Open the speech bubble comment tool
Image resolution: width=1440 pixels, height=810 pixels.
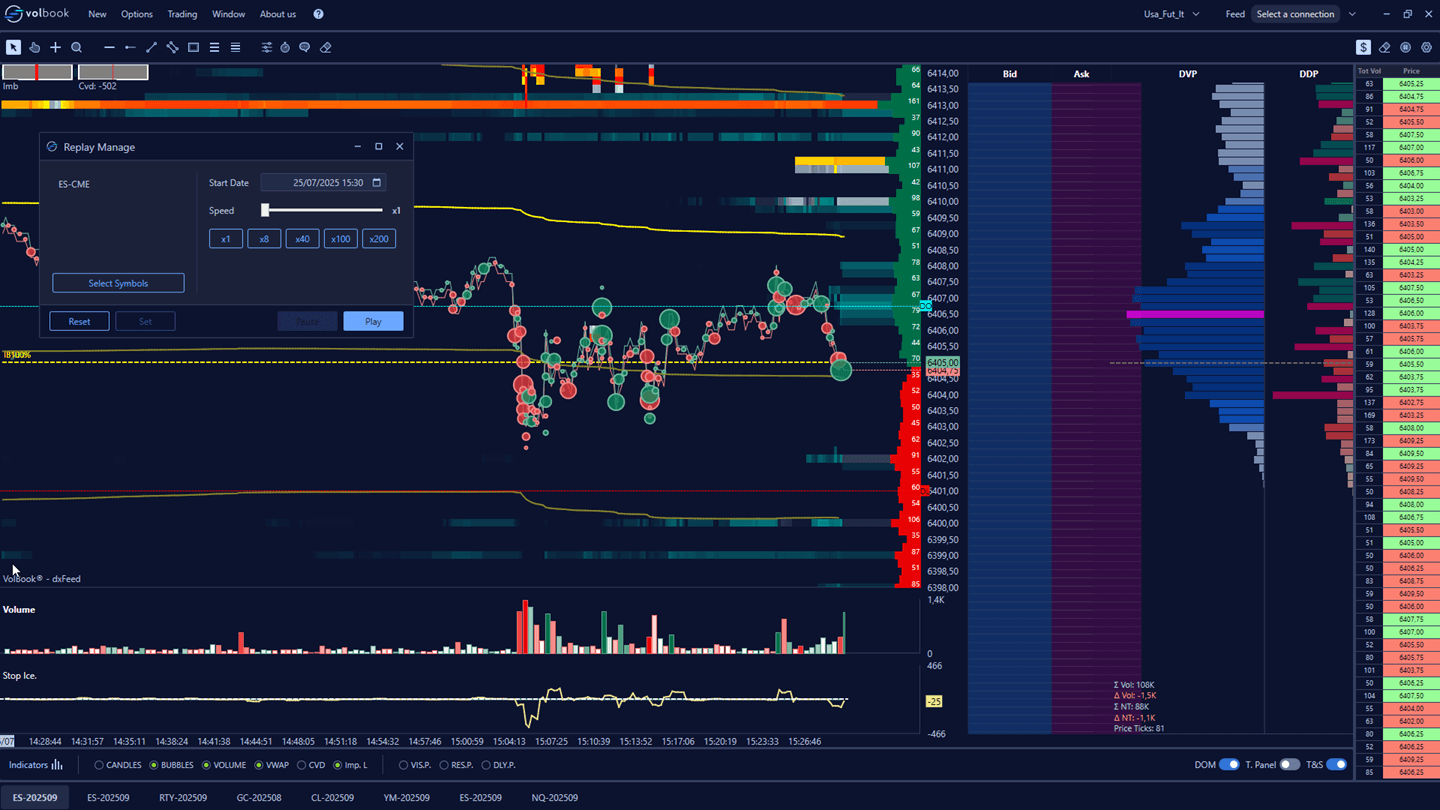click(305, 47)
